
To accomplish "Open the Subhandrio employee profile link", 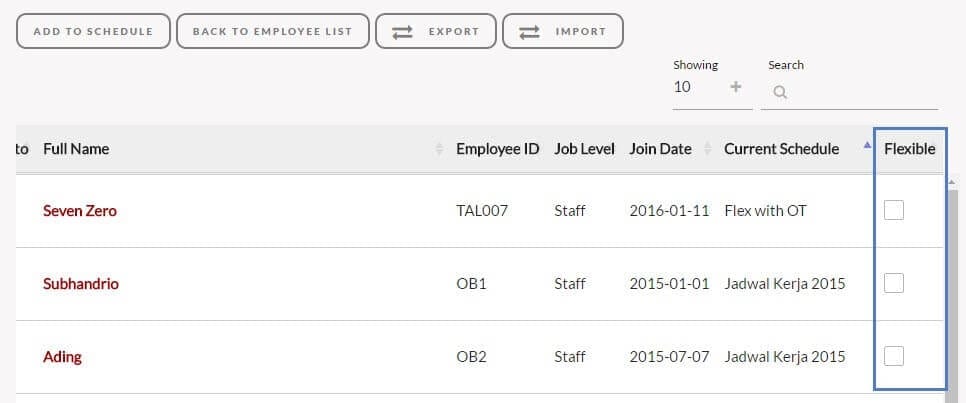I will 81,283.
